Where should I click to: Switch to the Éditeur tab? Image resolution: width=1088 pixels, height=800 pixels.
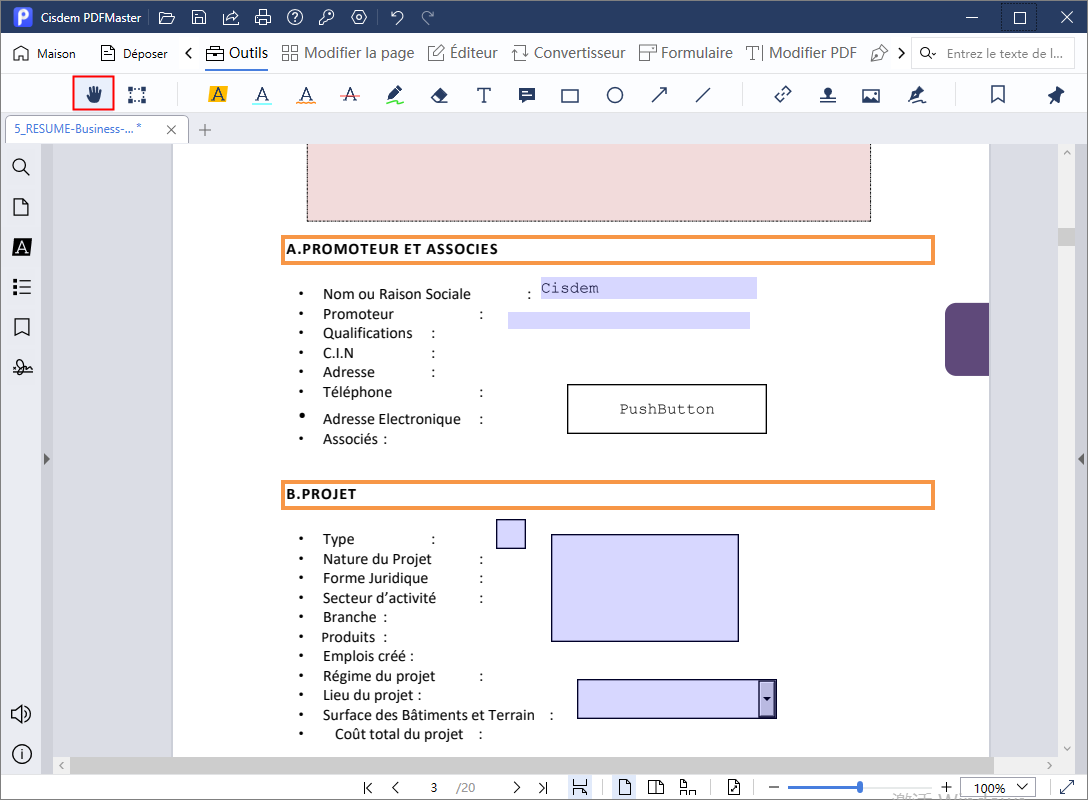click(x=463, y=53)
